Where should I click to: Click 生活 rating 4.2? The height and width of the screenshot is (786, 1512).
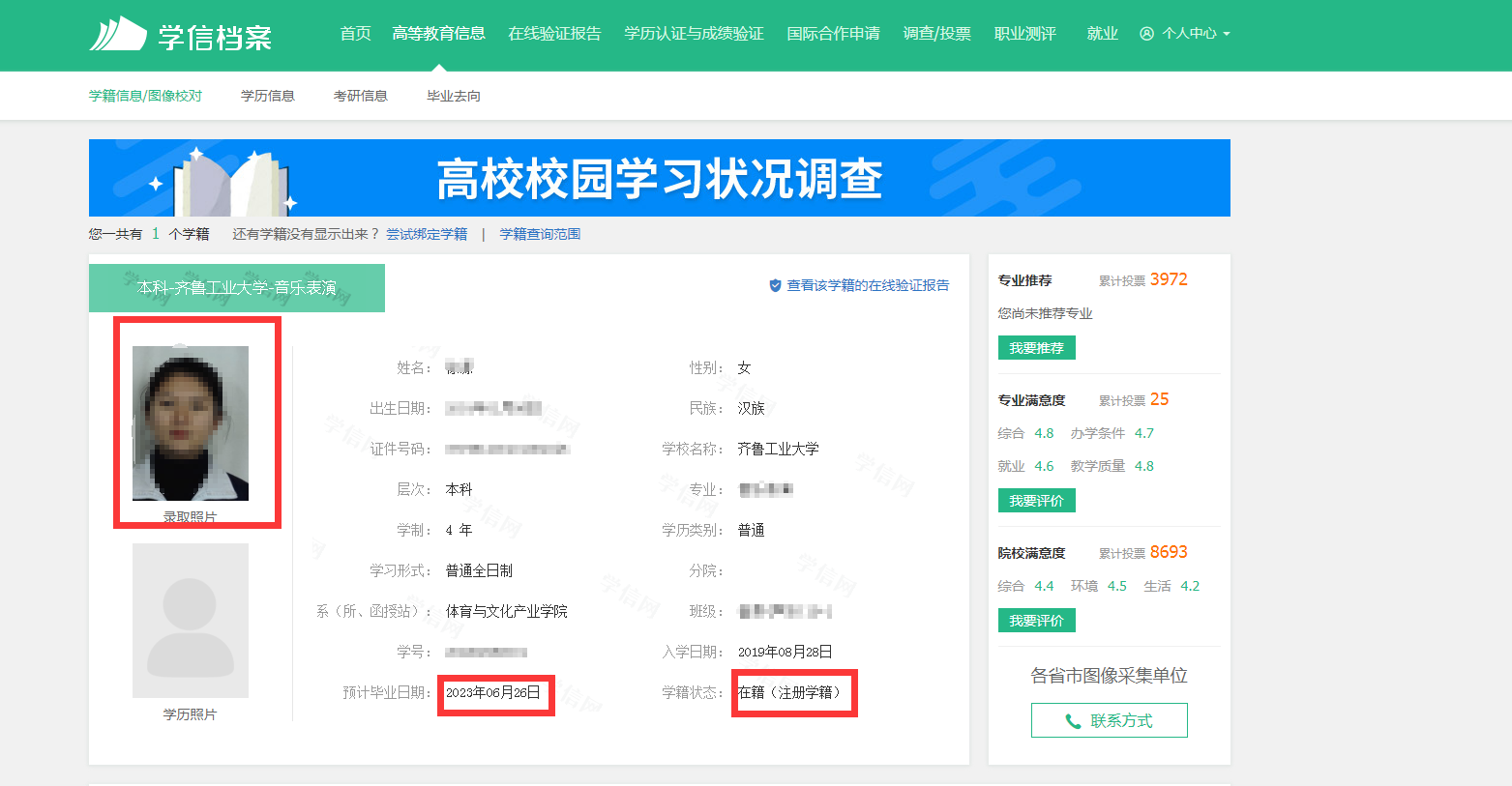(1190, 586)
